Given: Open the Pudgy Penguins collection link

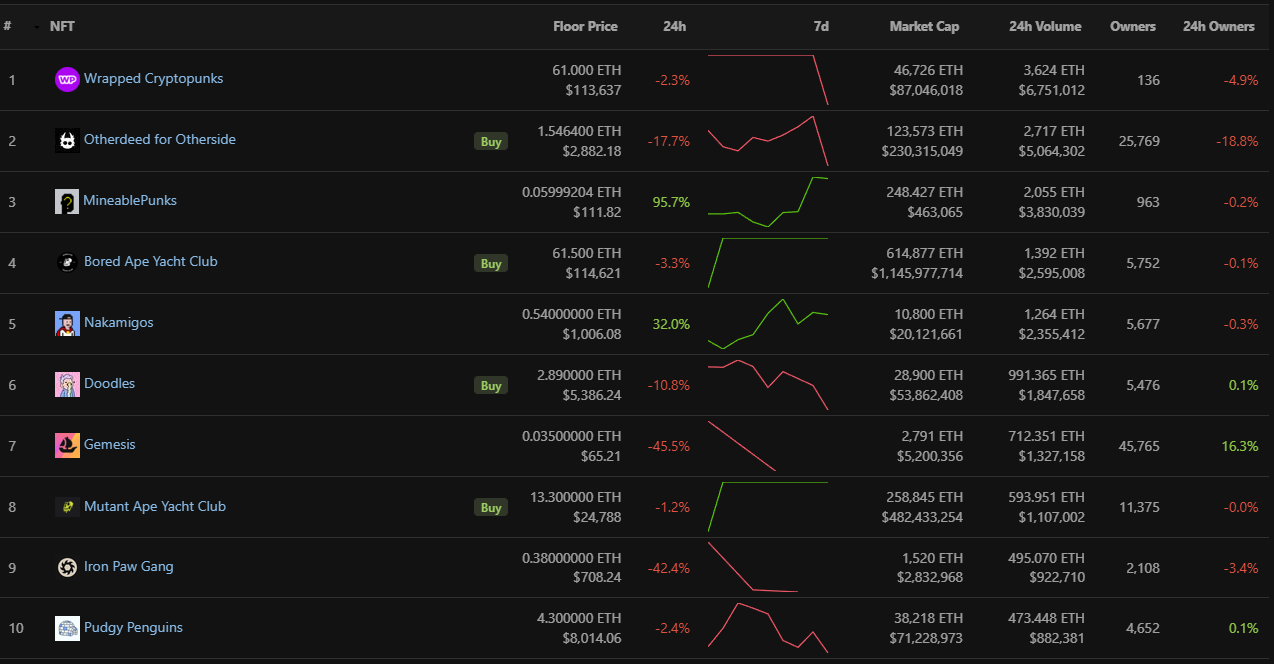Looking at the screenshot, I should pyautogui.click(x=133, y=627).
